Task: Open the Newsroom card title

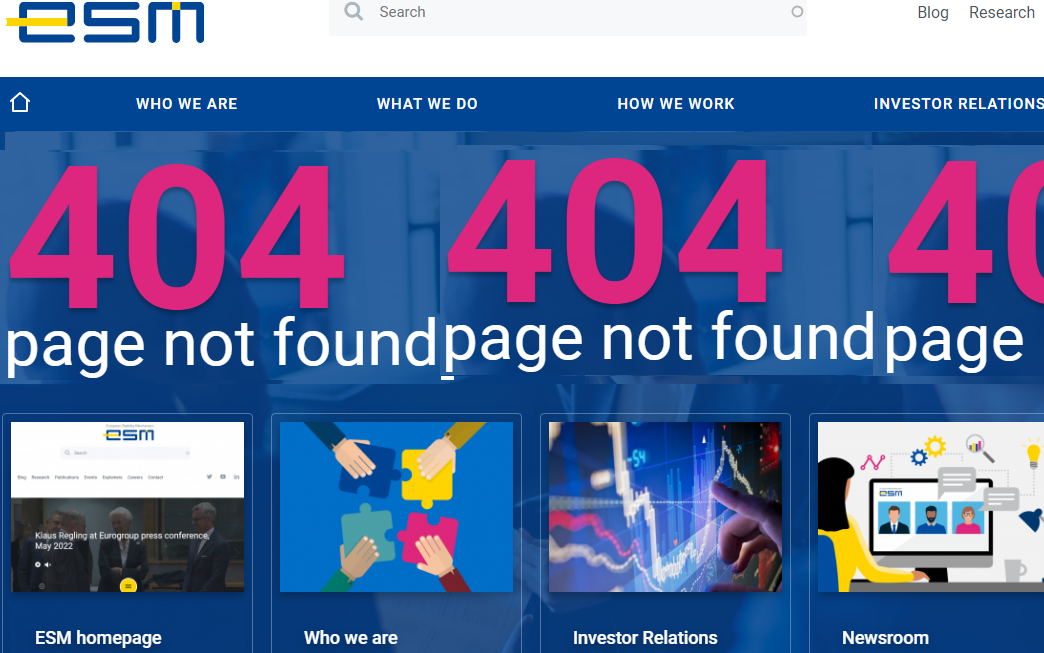Action: (886, 638)
